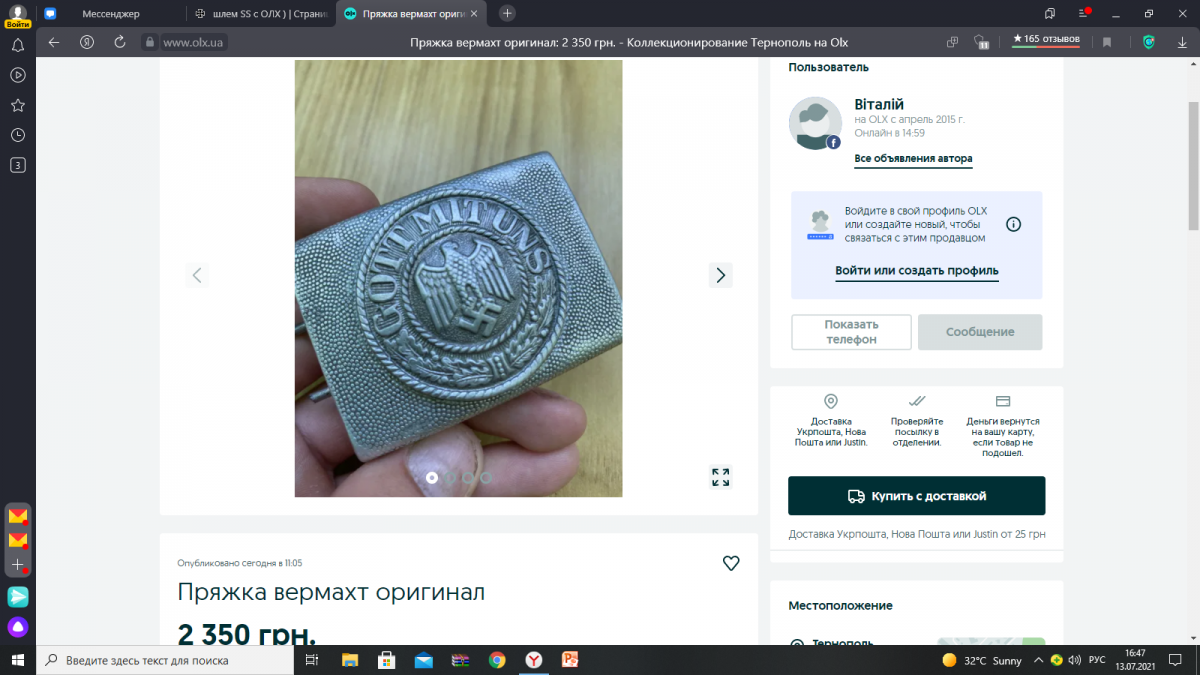Open the Yandex Я home button
This screenshot has height=675, width=1200.
point(87,42)
